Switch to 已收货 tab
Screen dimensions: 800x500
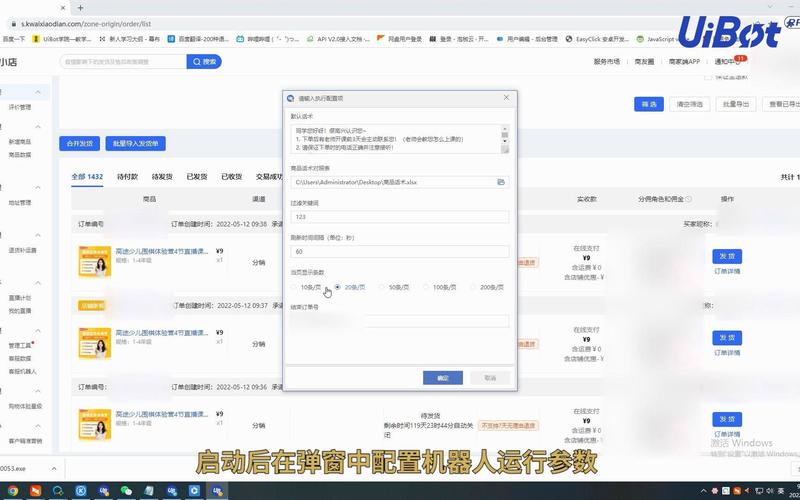click(232, 177)
